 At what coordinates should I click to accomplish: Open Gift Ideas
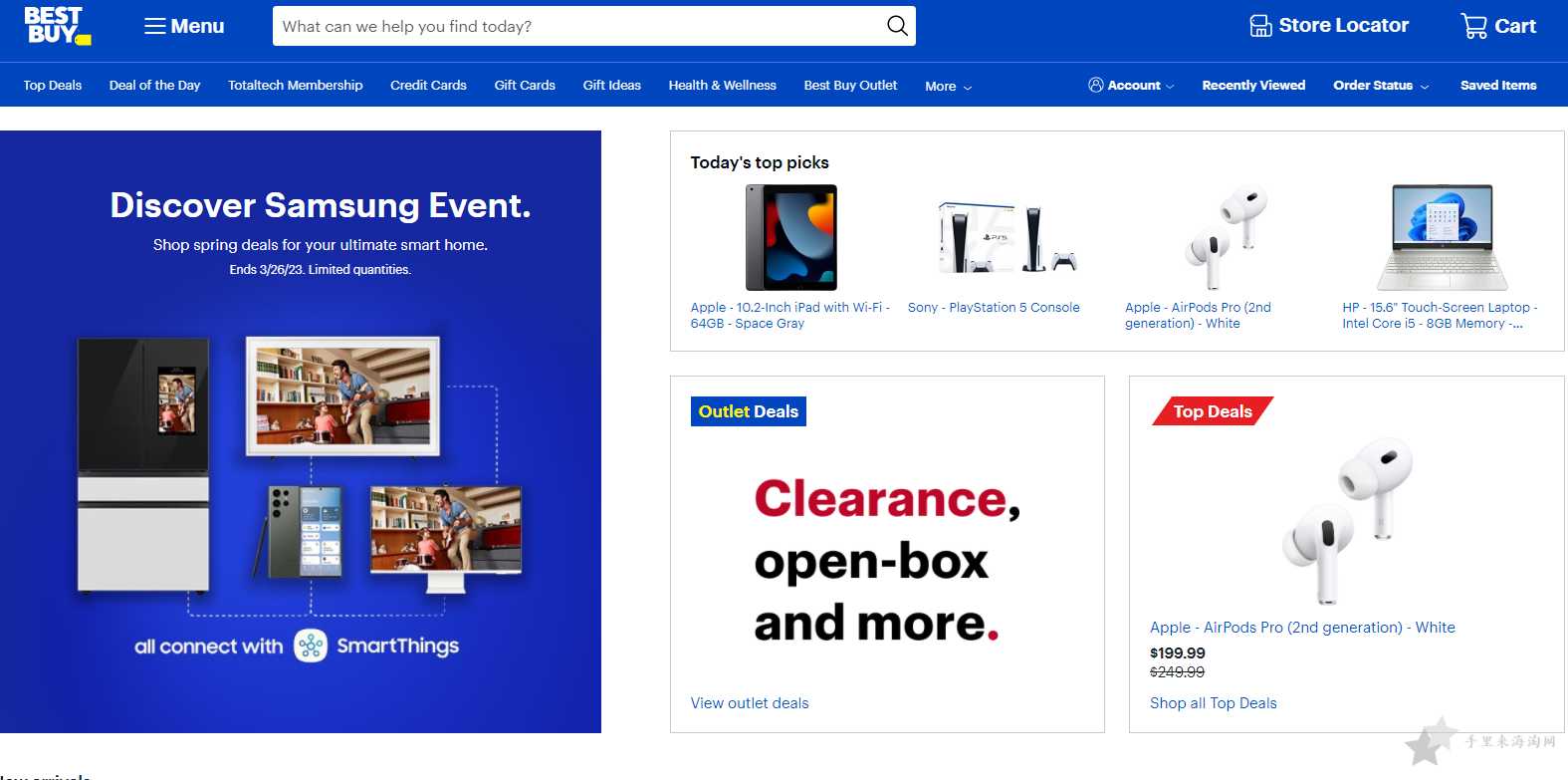click(611, 86)
